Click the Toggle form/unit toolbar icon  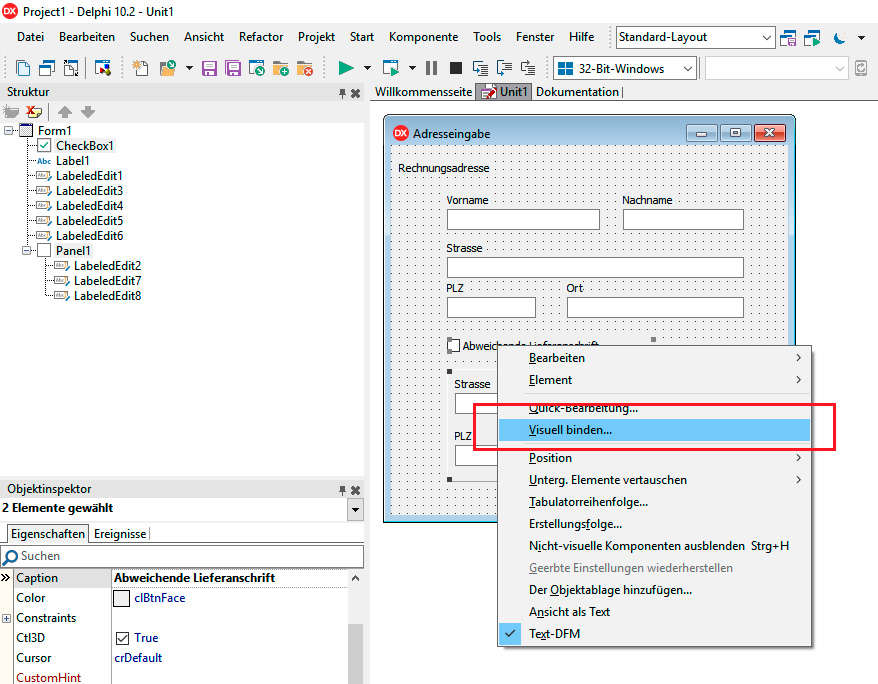pyautogui.click(x=71, y=68)
